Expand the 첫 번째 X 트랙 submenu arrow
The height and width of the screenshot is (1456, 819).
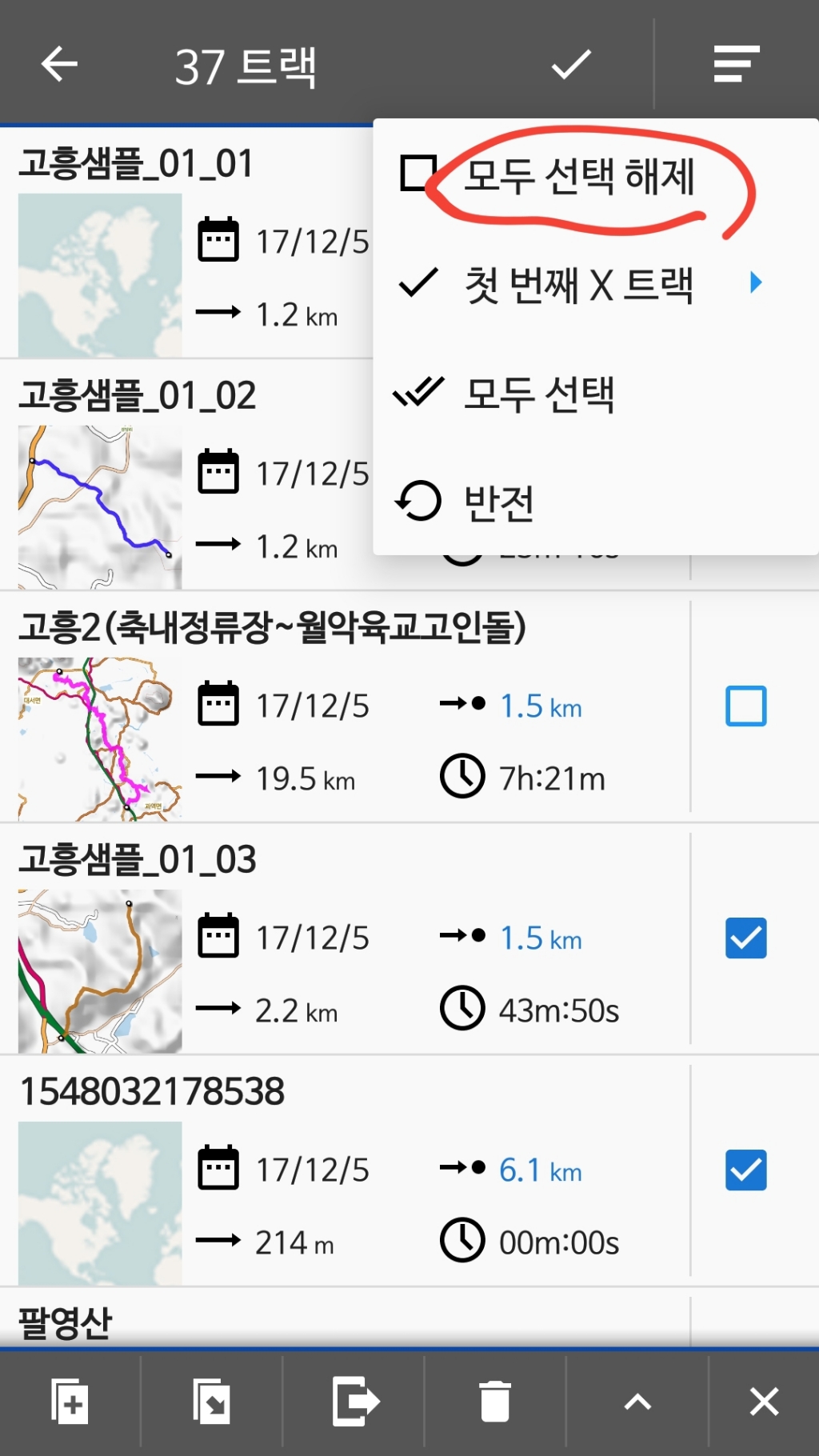(755, 282)
